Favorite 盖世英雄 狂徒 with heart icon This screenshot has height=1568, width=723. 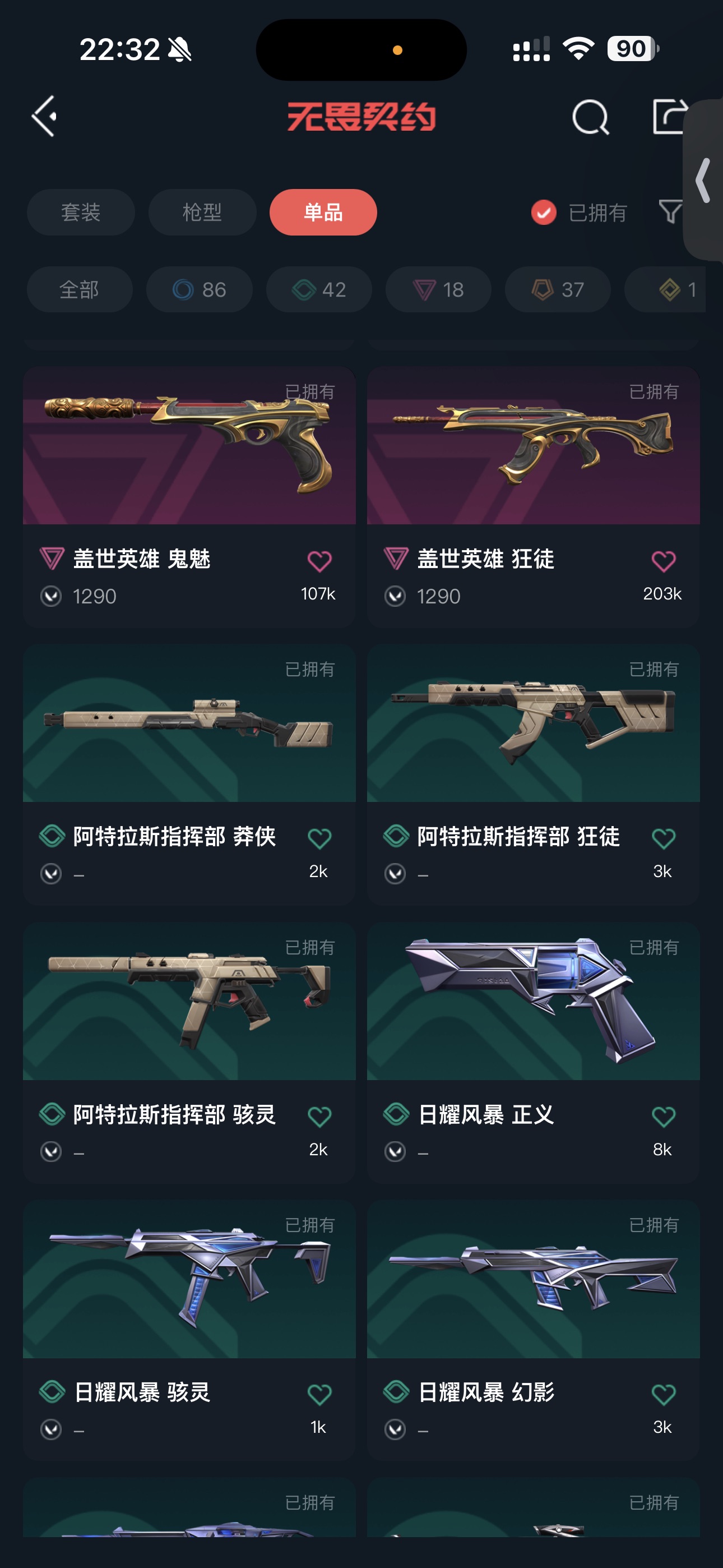click(x=664, y=561)
